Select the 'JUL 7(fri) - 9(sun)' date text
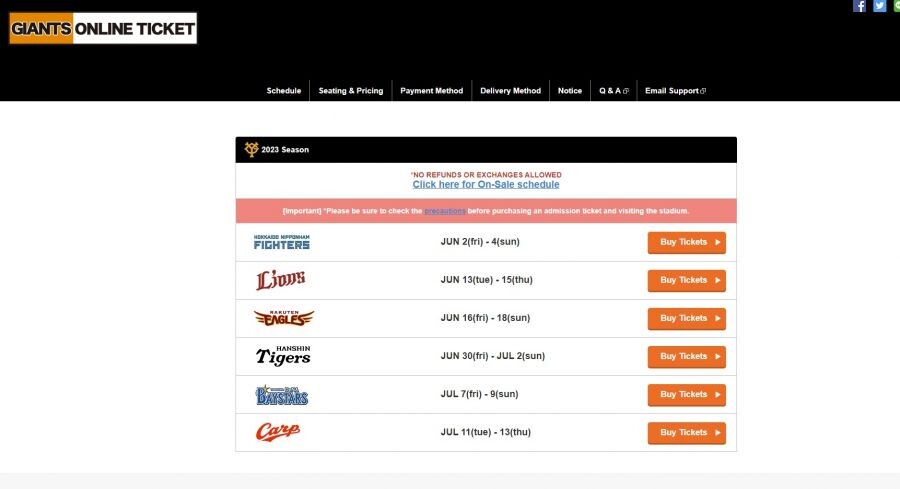The image size is (900, 489). point(479,394)
